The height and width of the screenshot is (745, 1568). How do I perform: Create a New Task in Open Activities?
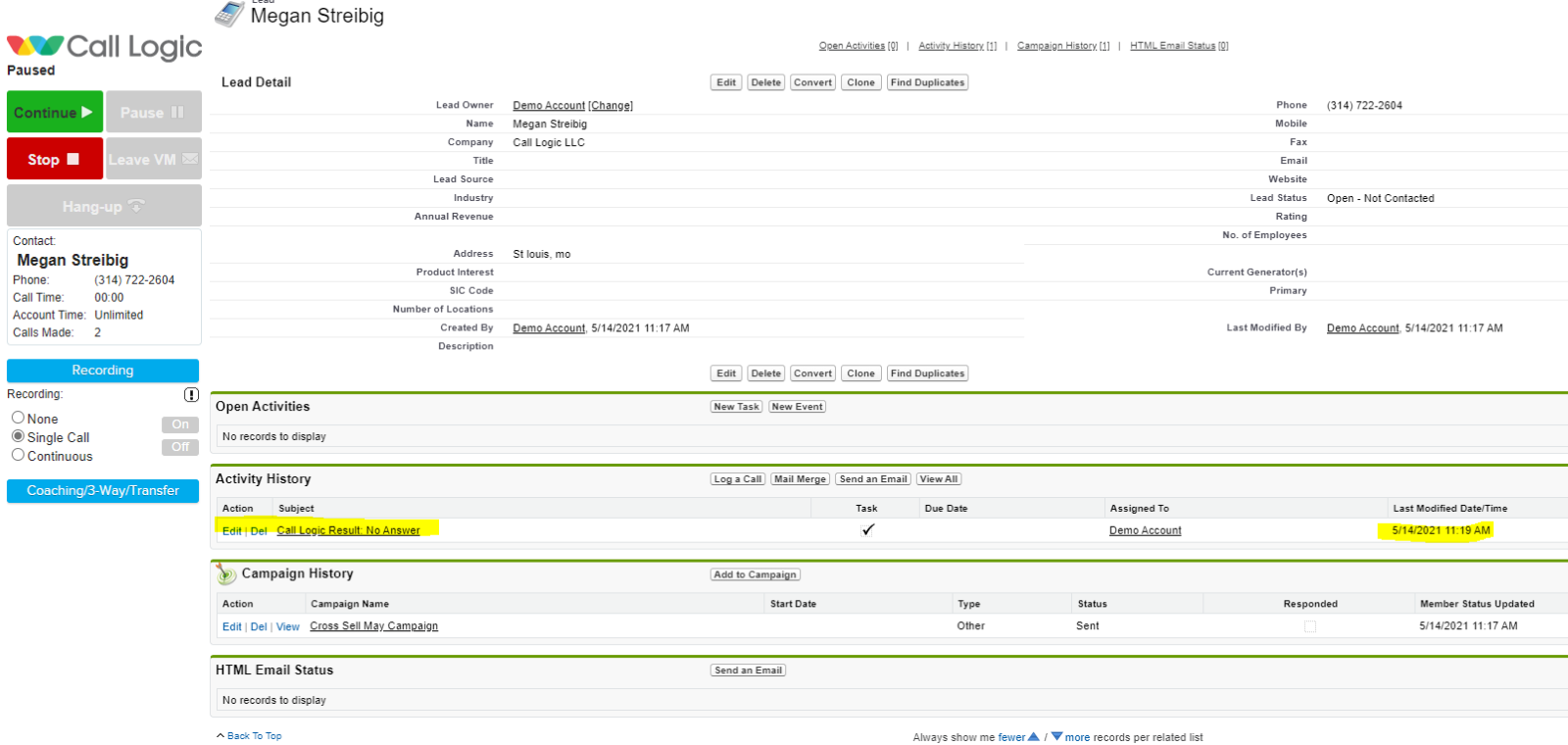click(x=736, y=407)
